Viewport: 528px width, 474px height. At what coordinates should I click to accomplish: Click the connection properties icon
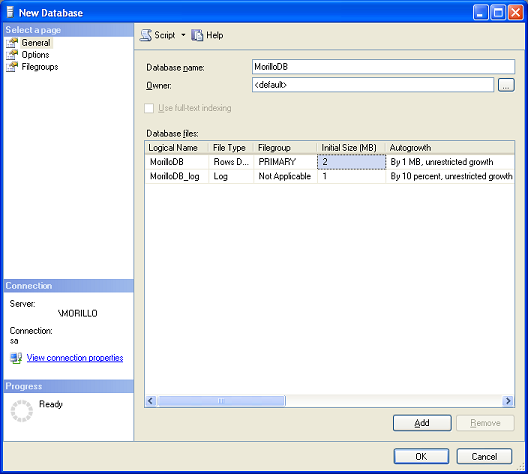[16, 358]
